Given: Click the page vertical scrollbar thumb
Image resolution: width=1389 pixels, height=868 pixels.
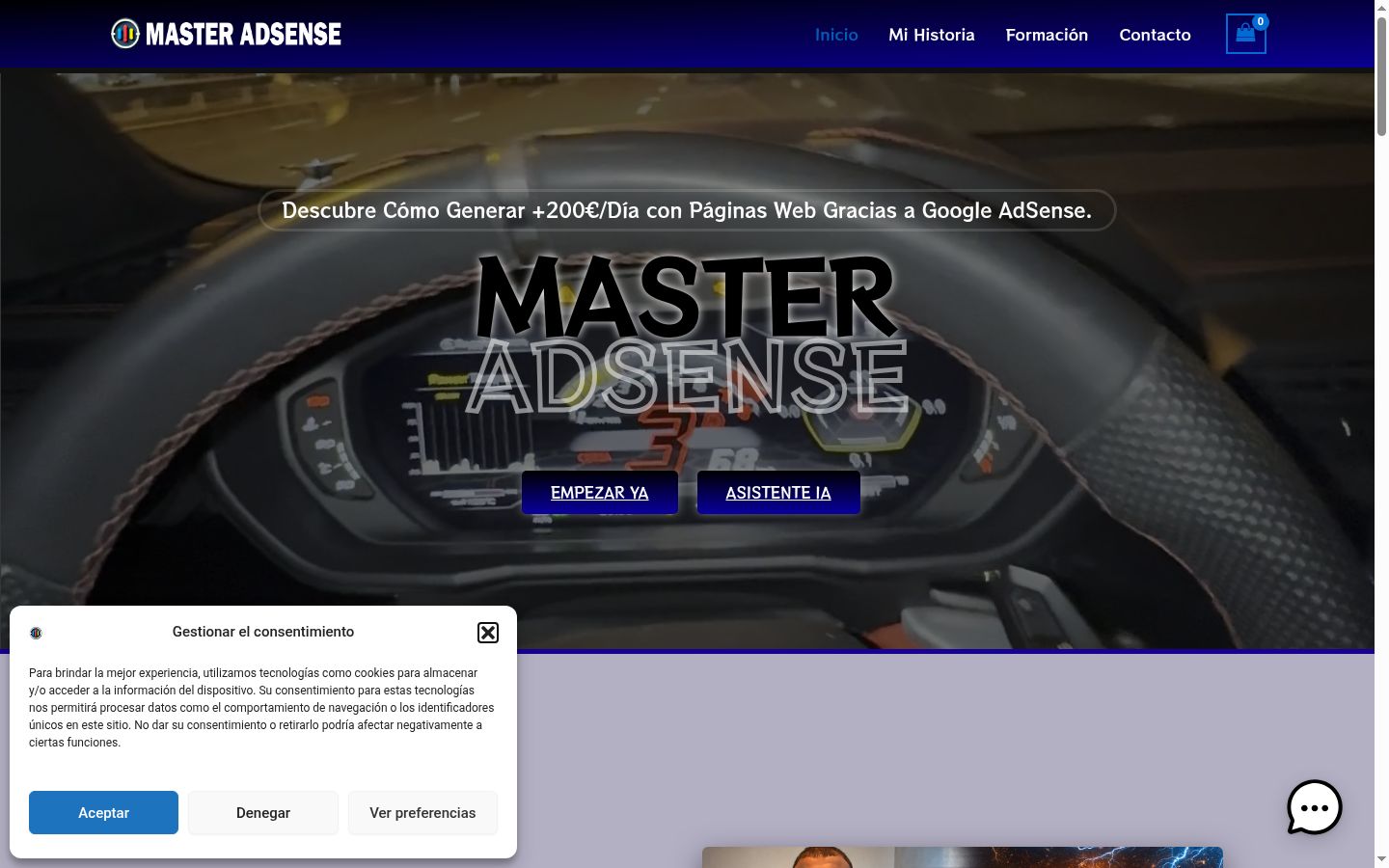Looking at the screenshot, I should pyautogui.click(x=1381, y=77).
